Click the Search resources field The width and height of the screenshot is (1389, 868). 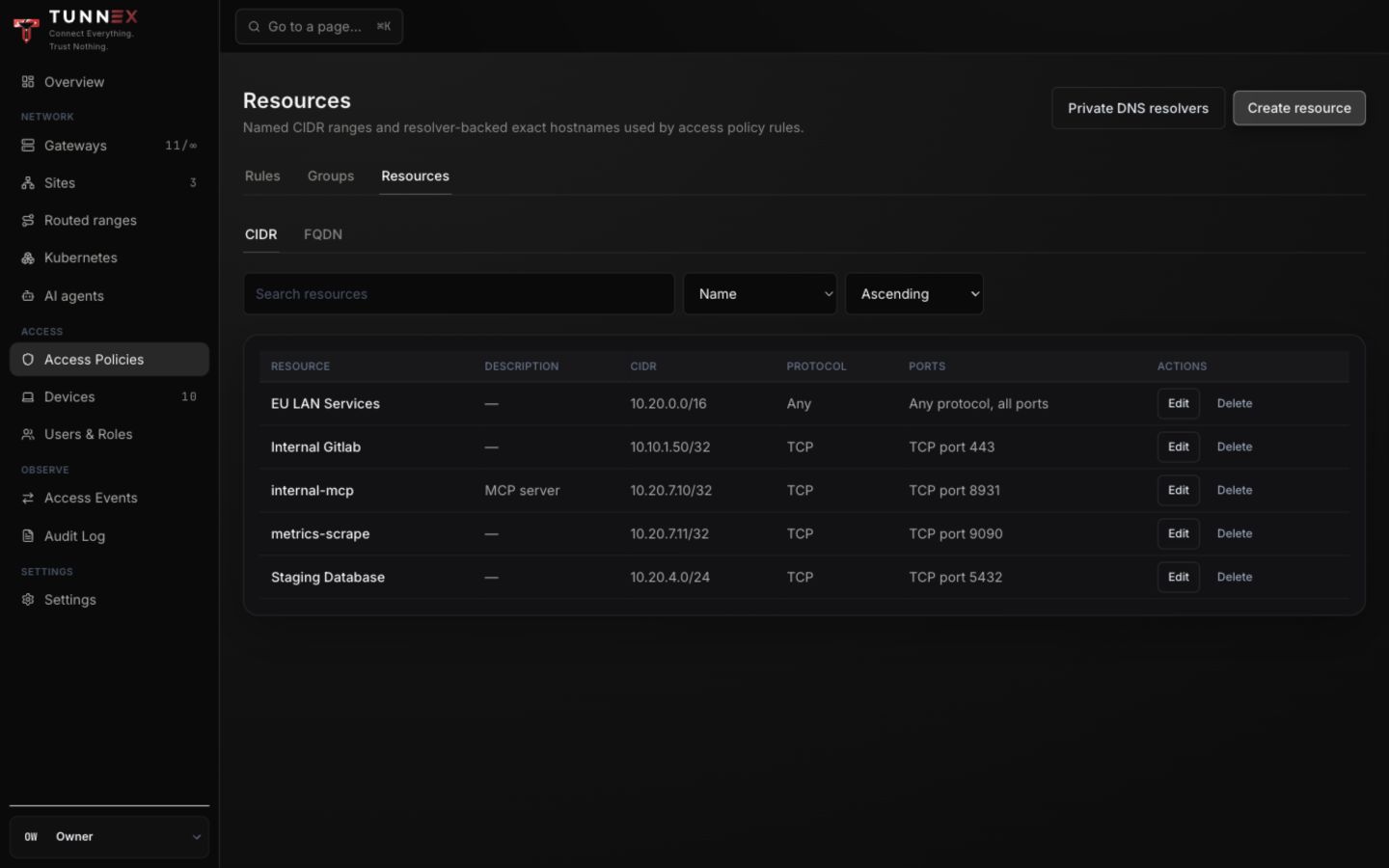459,294
